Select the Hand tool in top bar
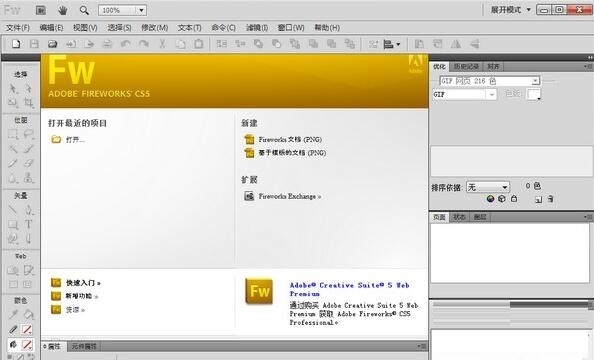This screenshot has height=360, width=594. (x=63, y=10)
